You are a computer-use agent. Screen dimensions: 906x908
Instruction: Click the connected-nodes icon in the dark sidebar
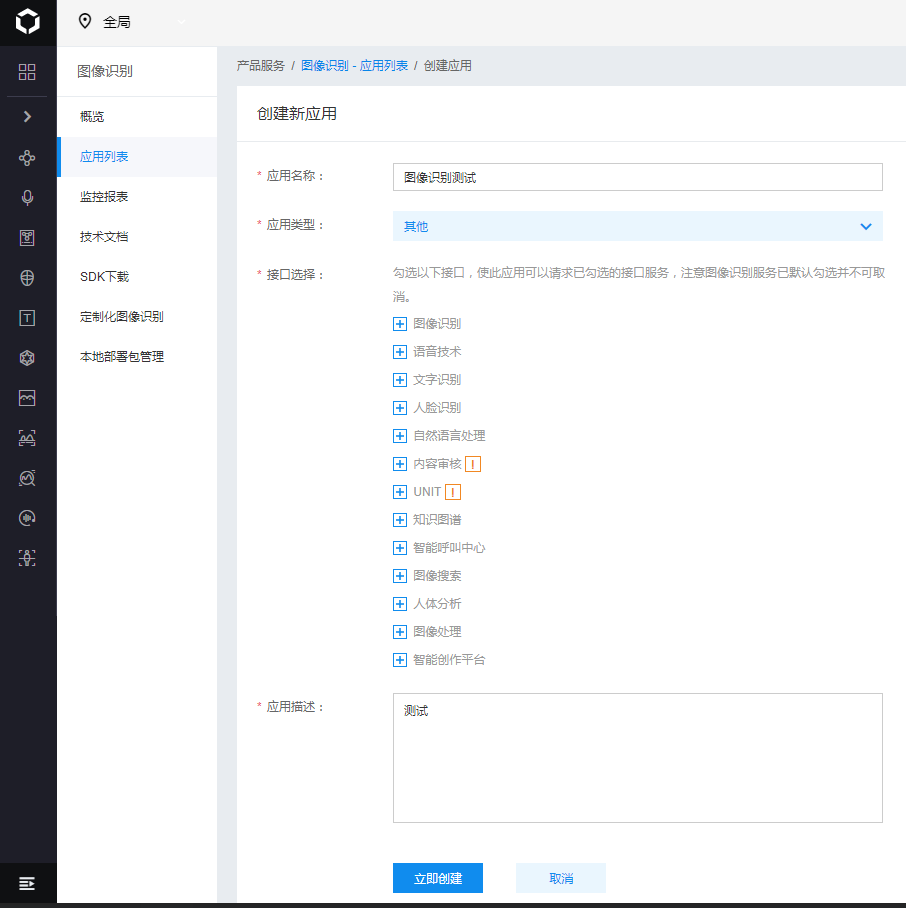click(27, 158)
